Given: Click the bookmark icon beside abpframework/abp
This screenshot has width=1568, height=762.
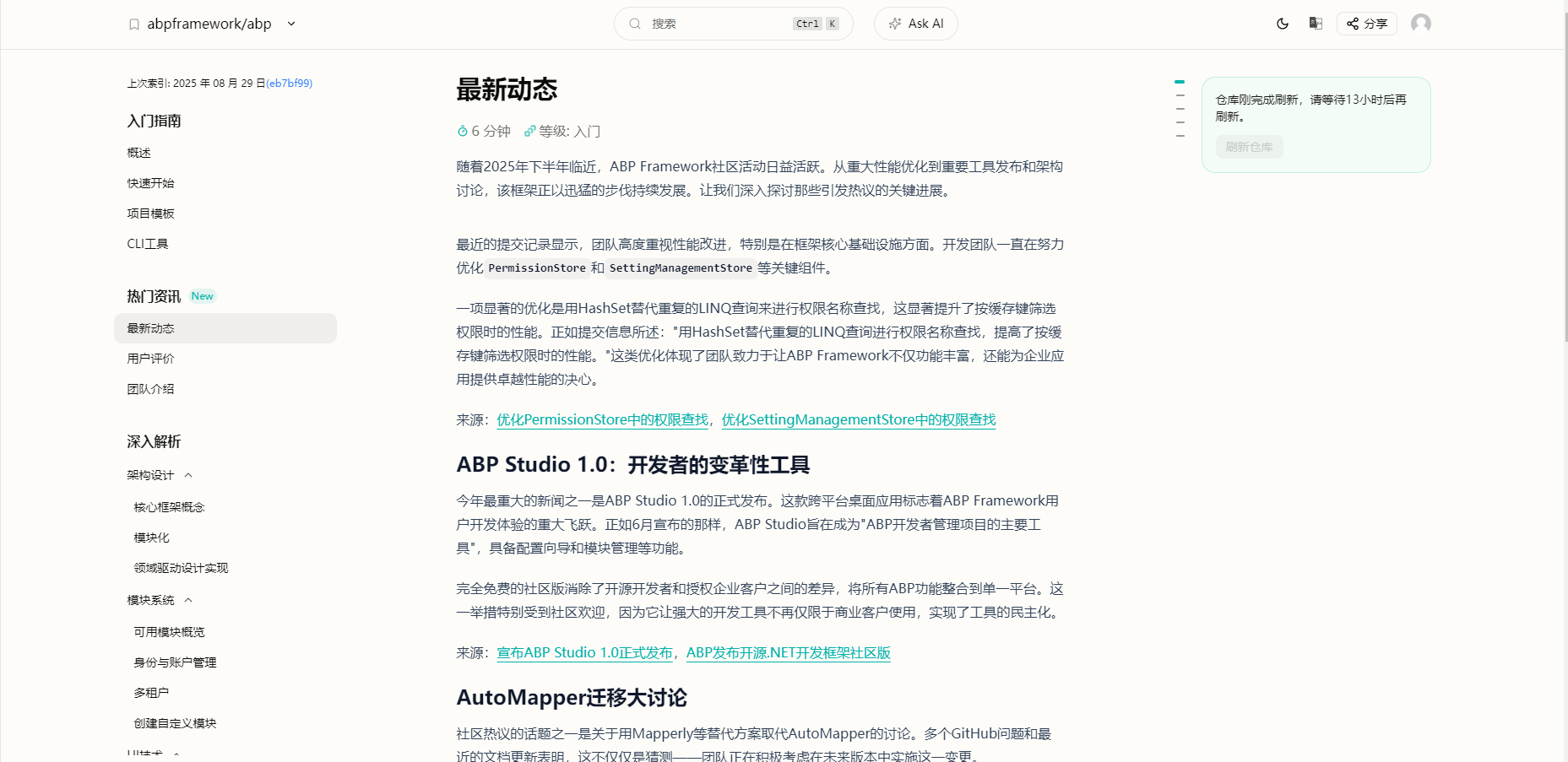Looking at the screenshot, I should 133,24.
